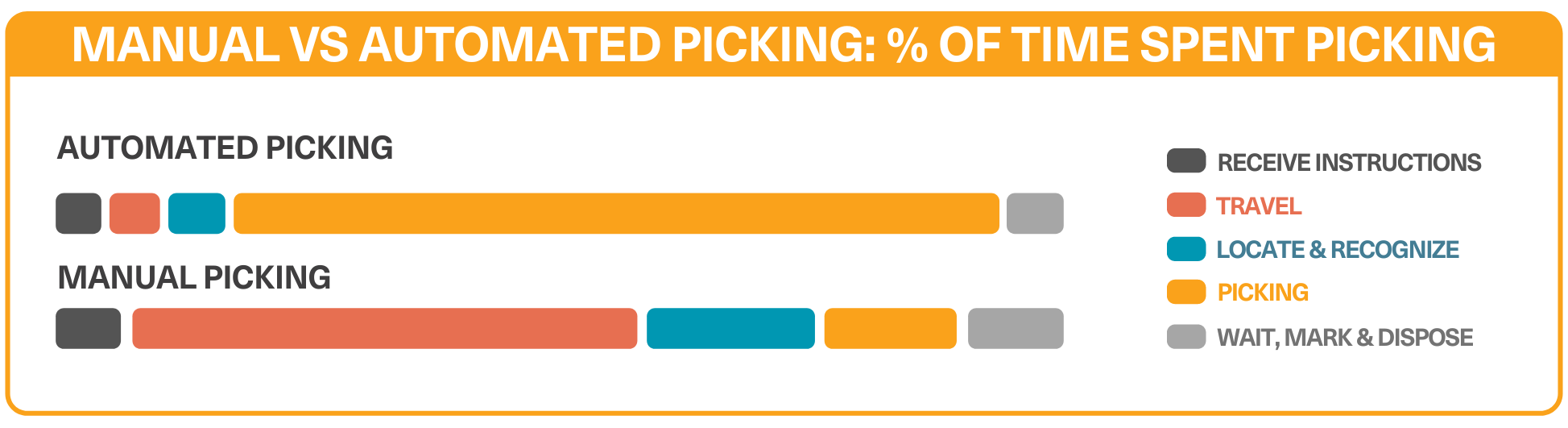Click the red Travel legend swatch

pyautogui.click(x=1185, y=206)
